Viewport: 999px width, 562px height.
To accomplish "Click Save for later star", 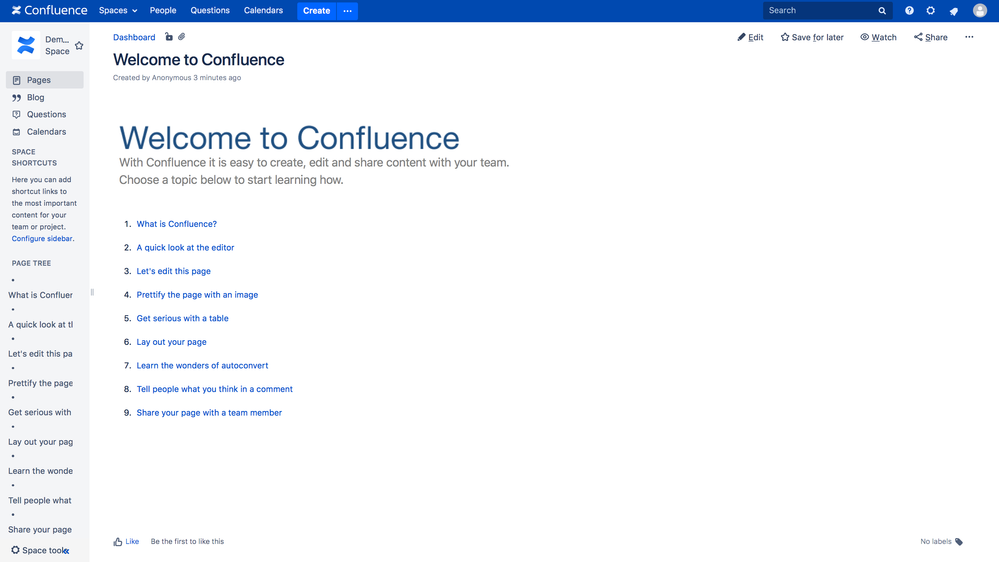I will (812, 37).
